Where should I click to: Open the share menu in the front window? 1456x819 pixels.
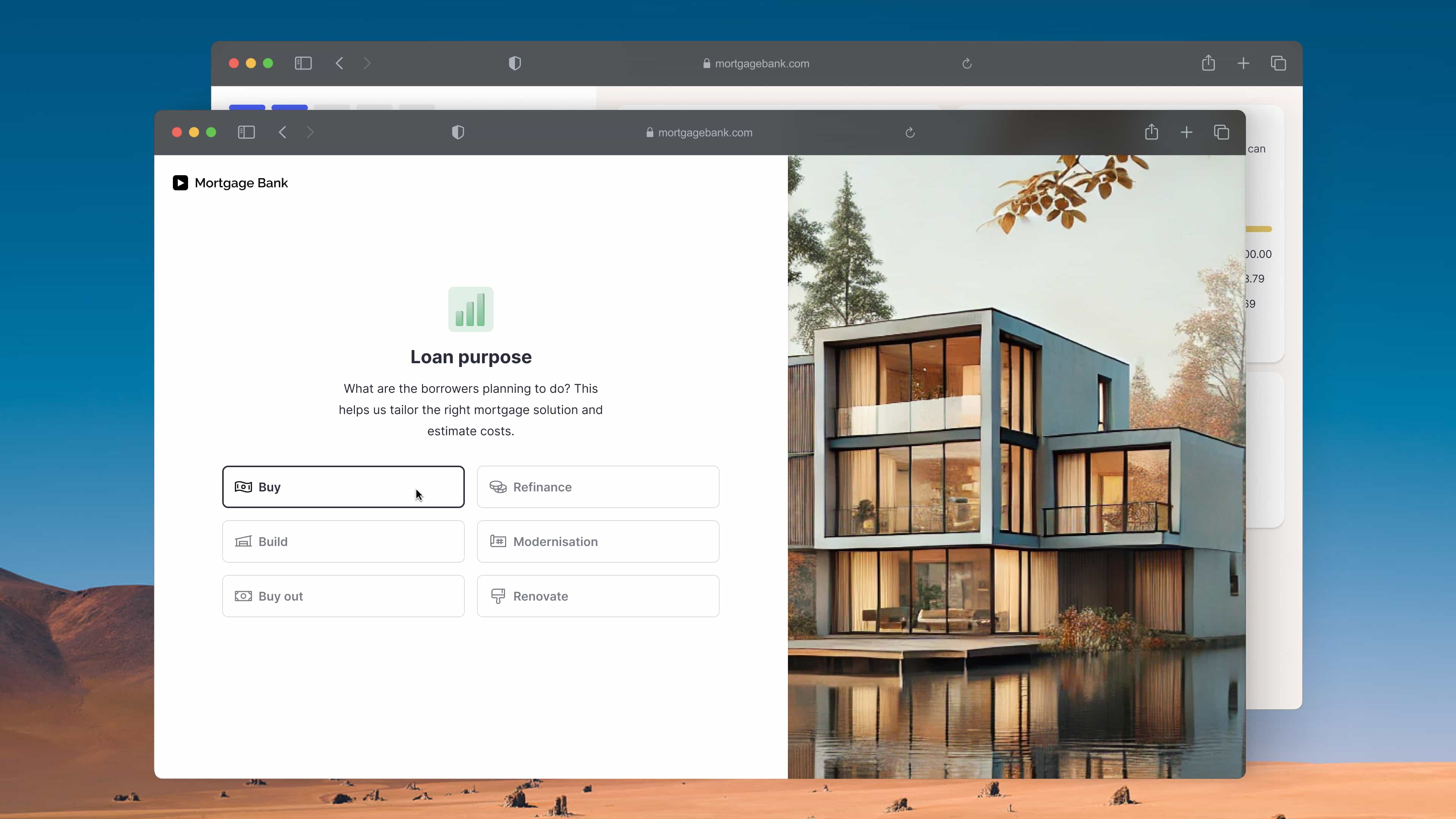1152,132
